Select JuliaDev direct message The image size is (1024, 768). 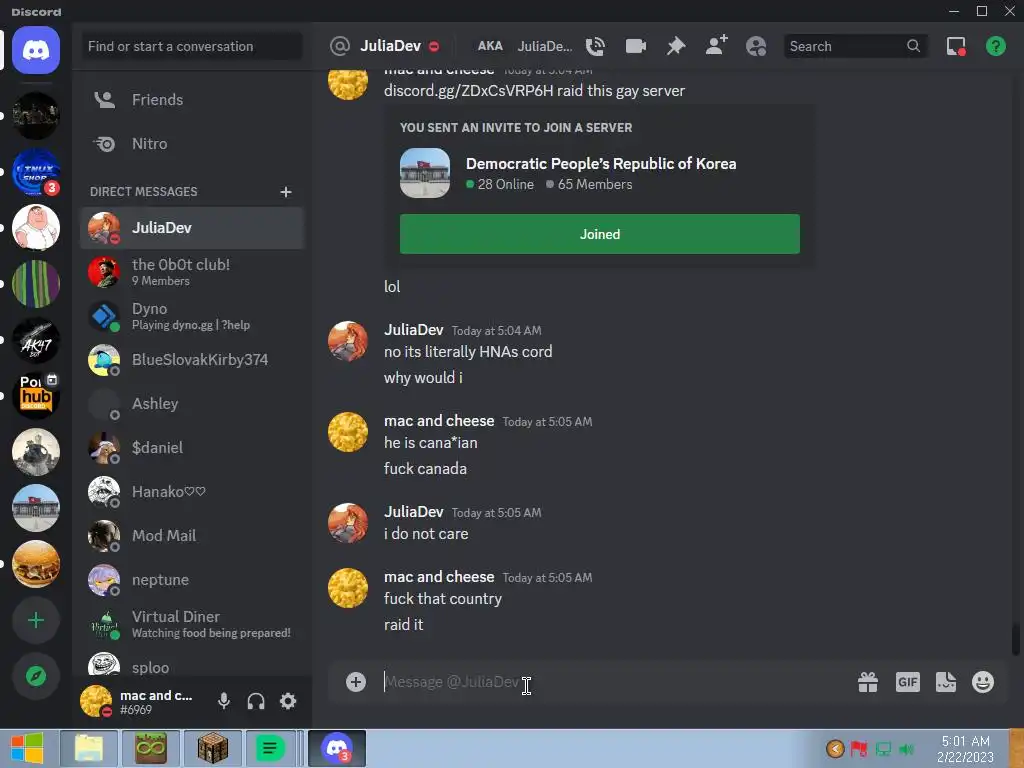pyautogui.click(x=192, y=228)
